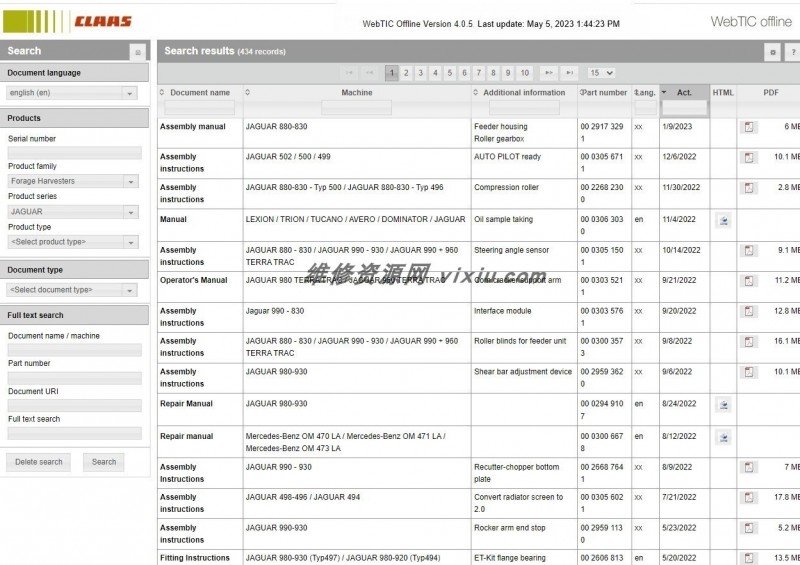
Task: Open PDF for Feeder housing assembly manual
Action: 748,127
